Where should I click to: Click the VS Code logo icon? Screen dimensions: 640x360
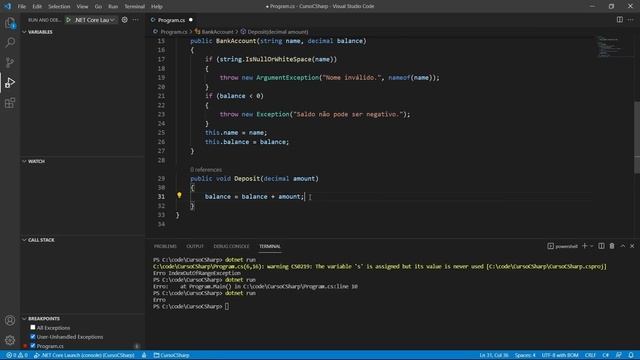pos(7,6)
